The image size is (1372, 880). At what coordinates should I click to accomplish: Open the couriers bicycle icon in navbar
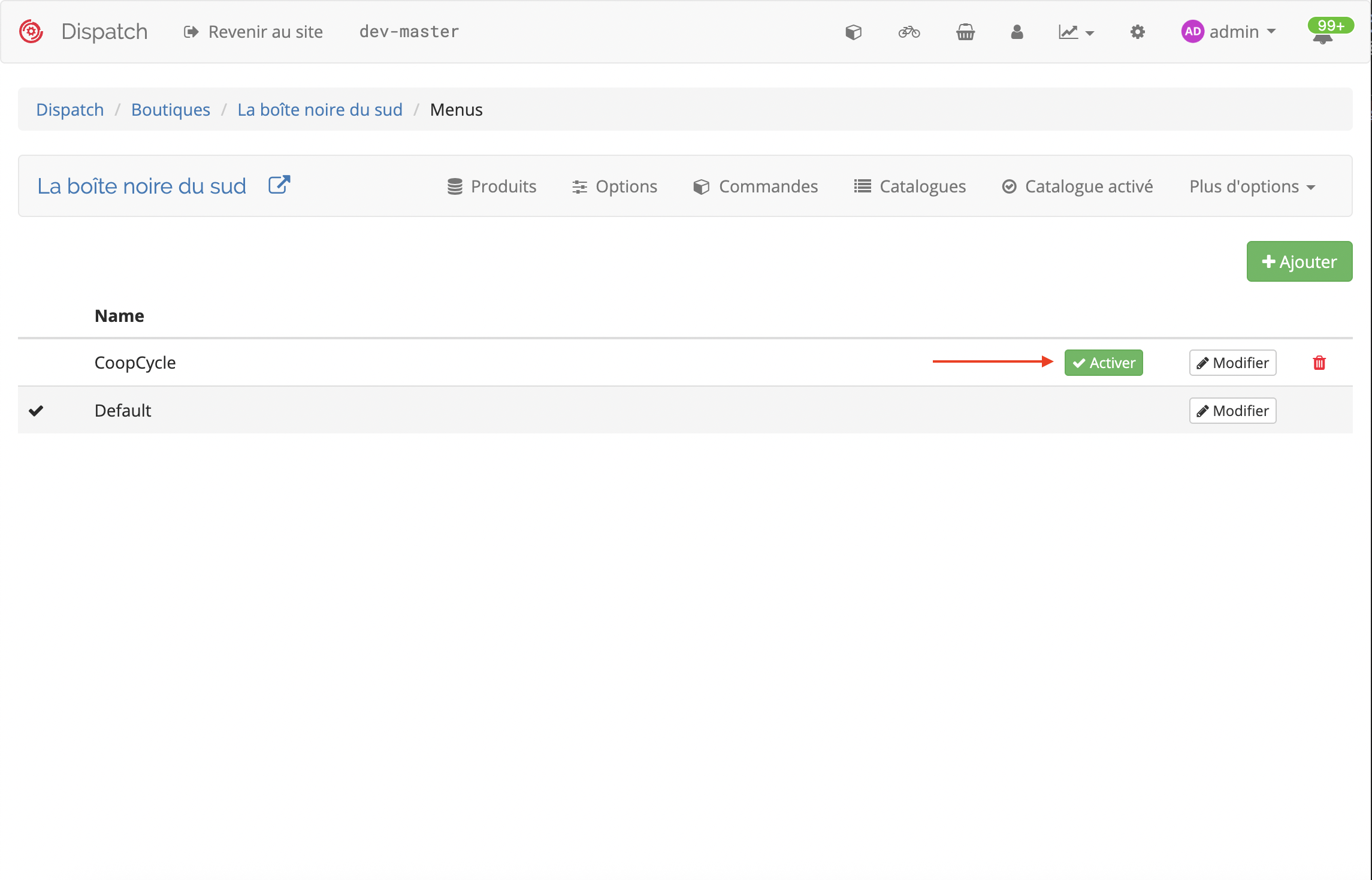click(x=909, y=32)
